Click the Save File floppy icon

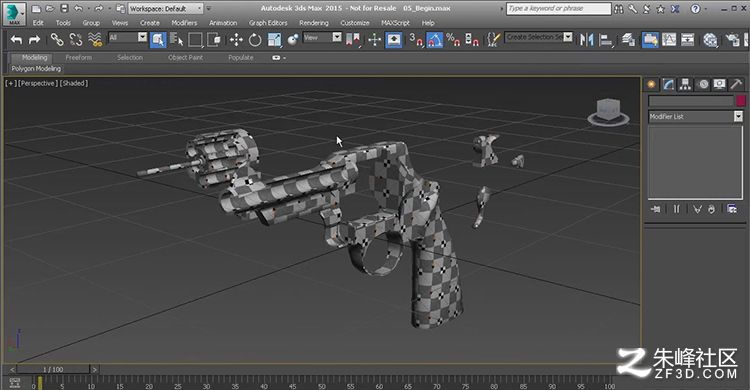pyautogui.click(x=64, y=9)
